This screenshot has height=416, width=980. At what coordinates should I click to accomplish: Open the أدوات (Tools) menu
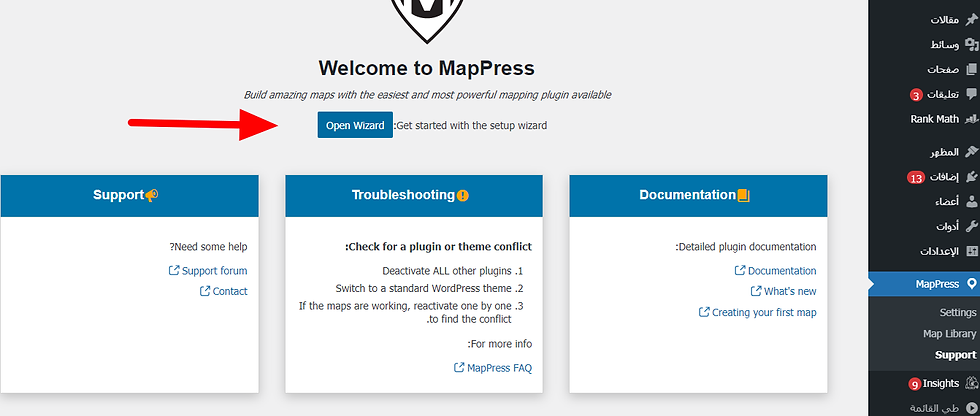tap(924, 226)
